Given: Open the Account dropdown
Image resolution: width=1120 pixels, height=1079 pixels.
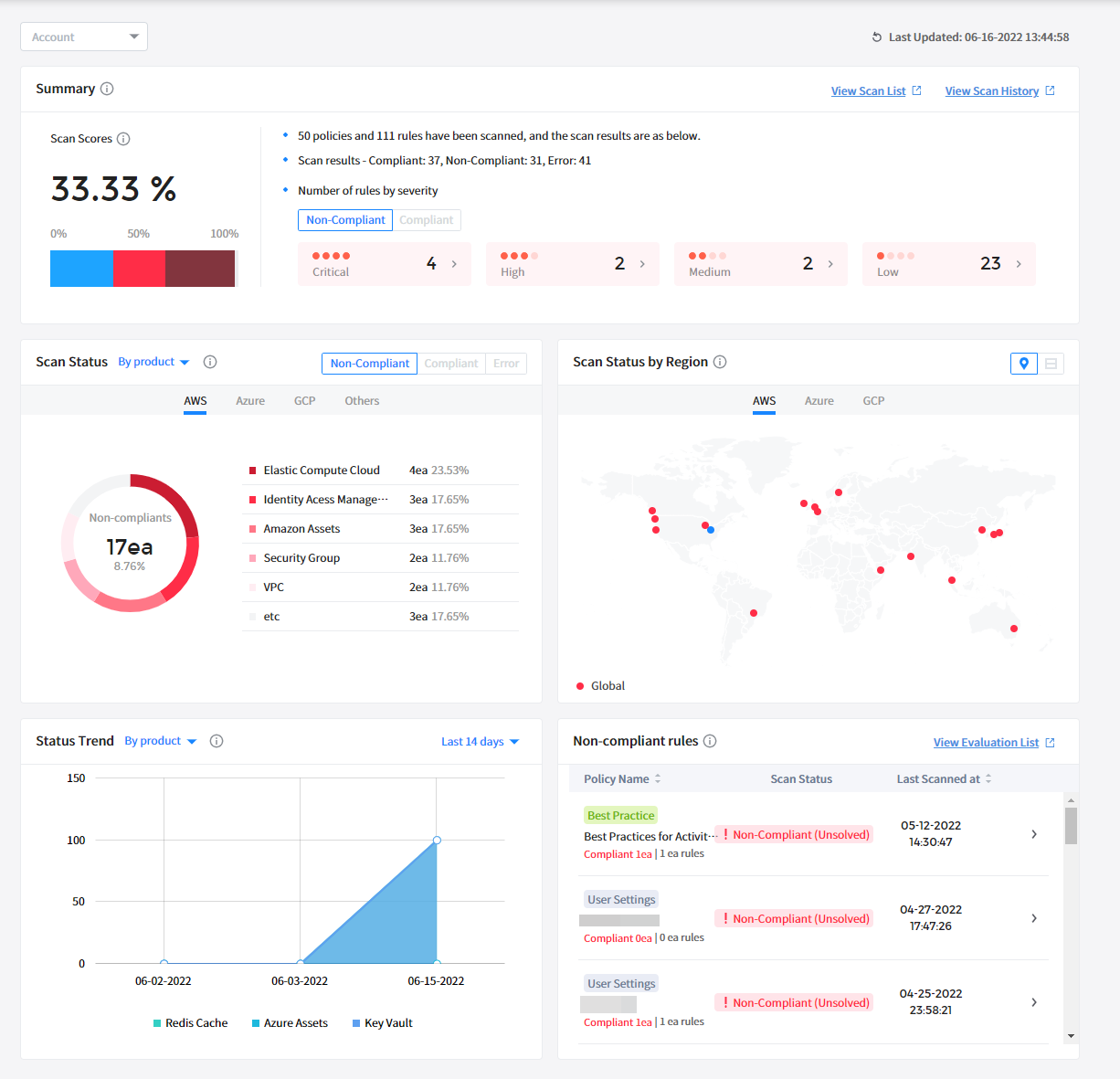Looking at the screenshot, I should (84, 37).
